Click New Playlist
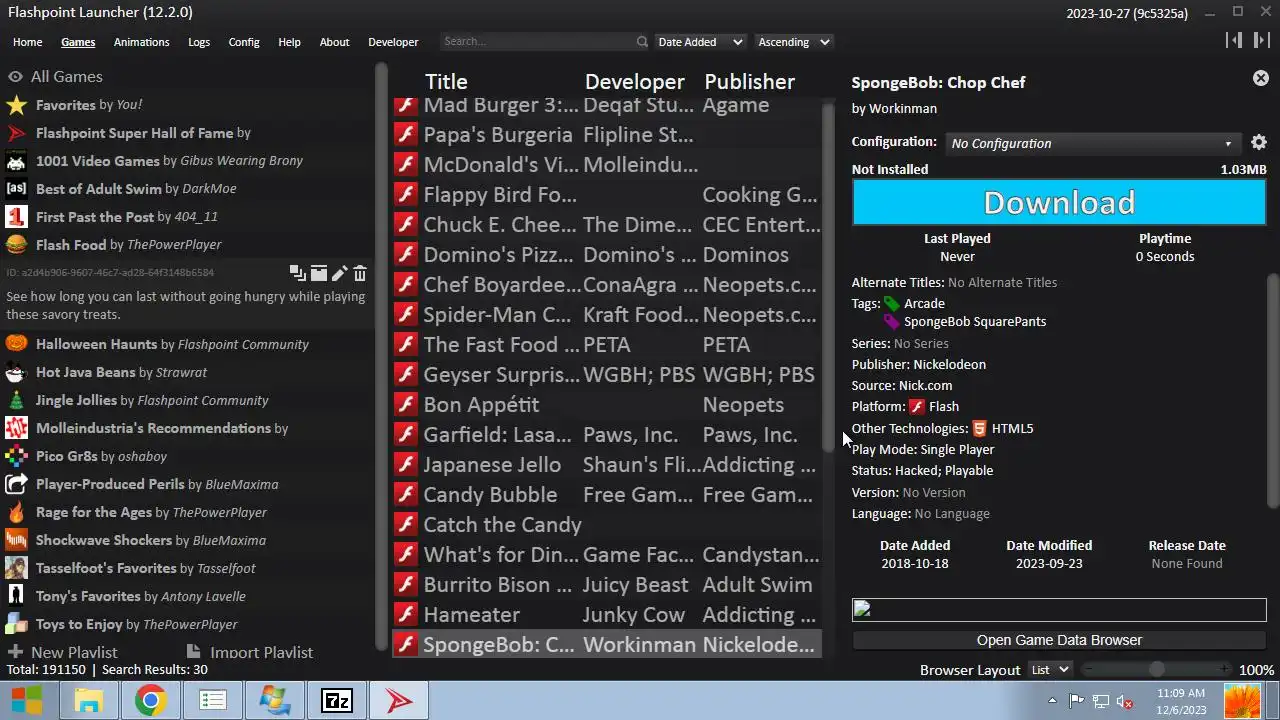This screenshot has width=1280, height=720. coord(63,652)
